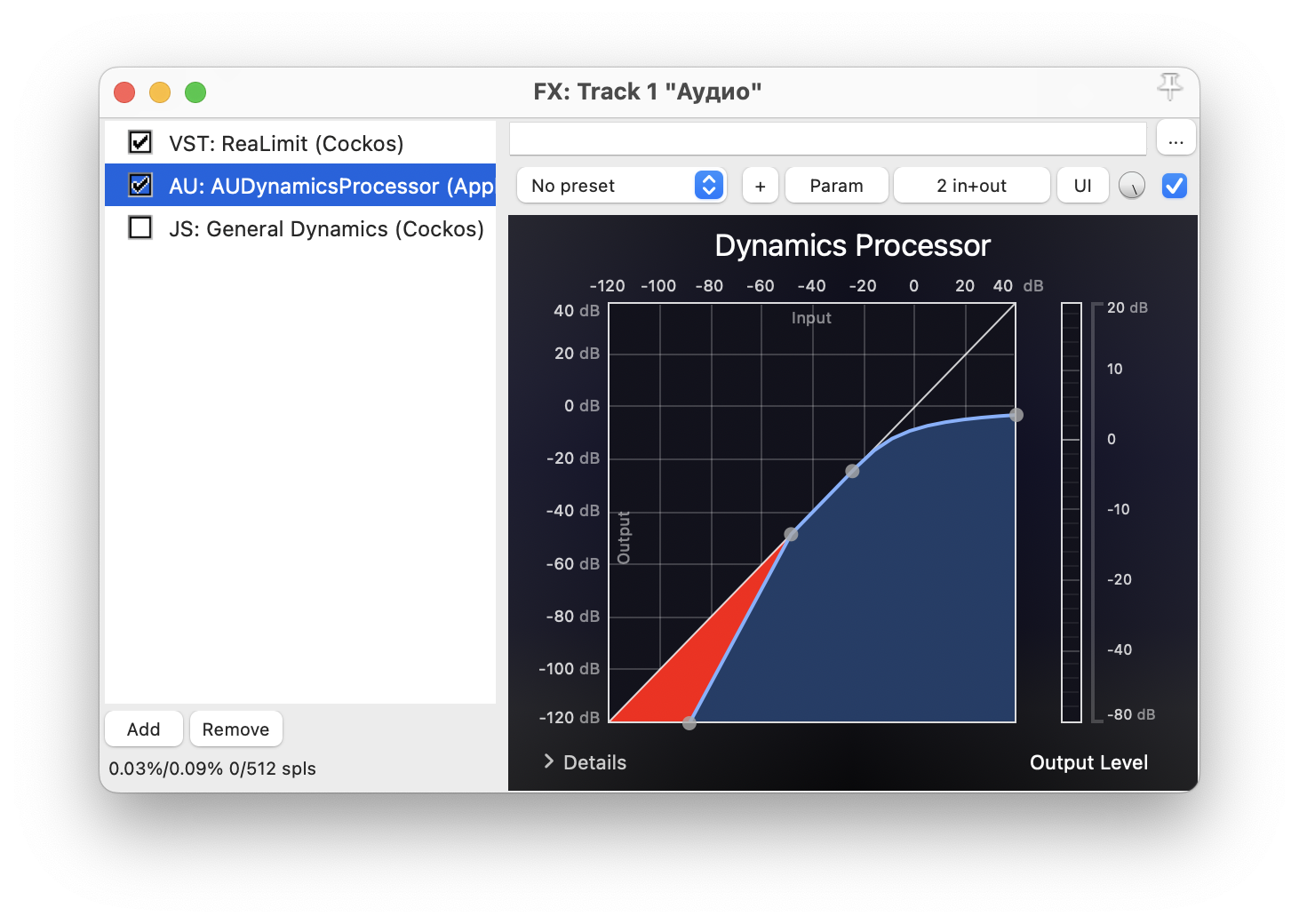Click the Add FX button

pyautogui.click(x=144, y=729)
